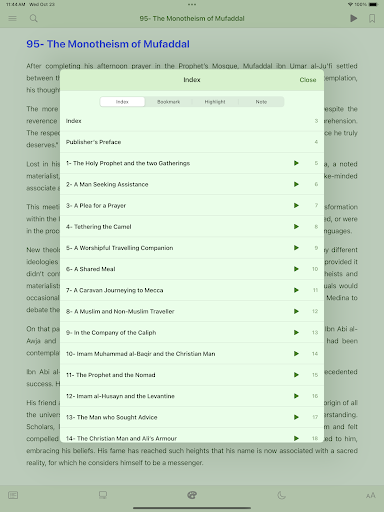Tap the chapter heading 95- The Monotheism of Mufaddal
The width and height of the screenshot is (384, 512).
108,44
